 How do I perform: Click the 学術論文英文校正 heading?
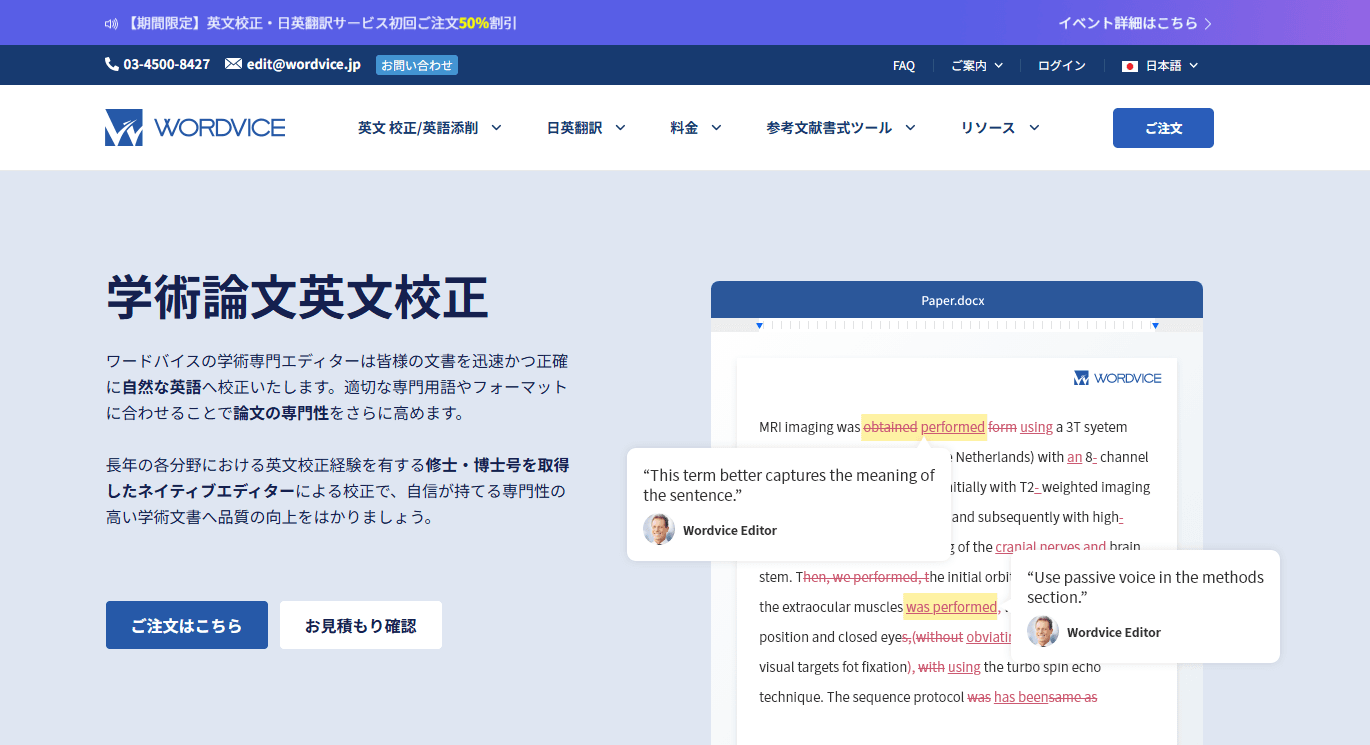coord(297,297)
